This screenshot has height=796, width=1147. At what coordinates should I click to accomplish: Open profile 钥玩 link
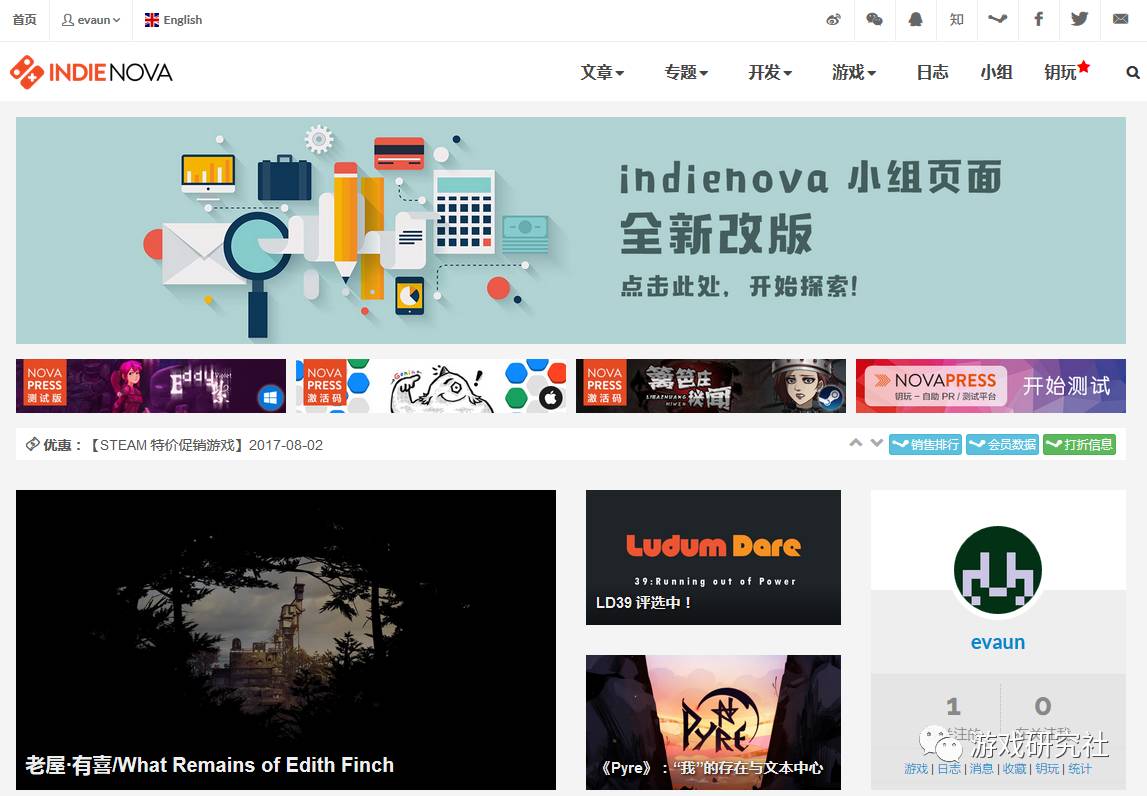click(1047, 768)
